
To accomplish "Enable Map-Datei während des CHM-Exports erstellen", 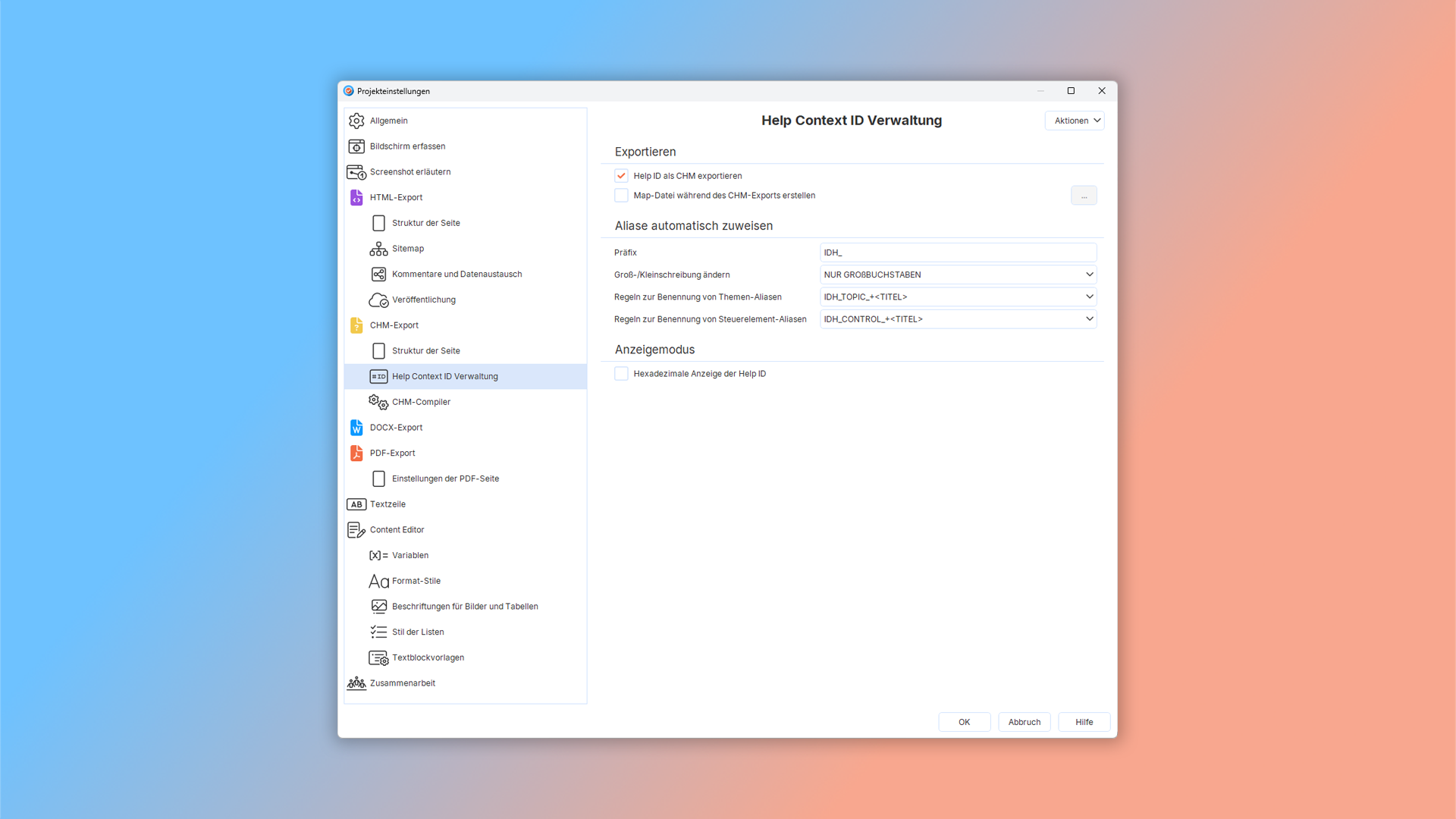I will click(x=621, y=196).
